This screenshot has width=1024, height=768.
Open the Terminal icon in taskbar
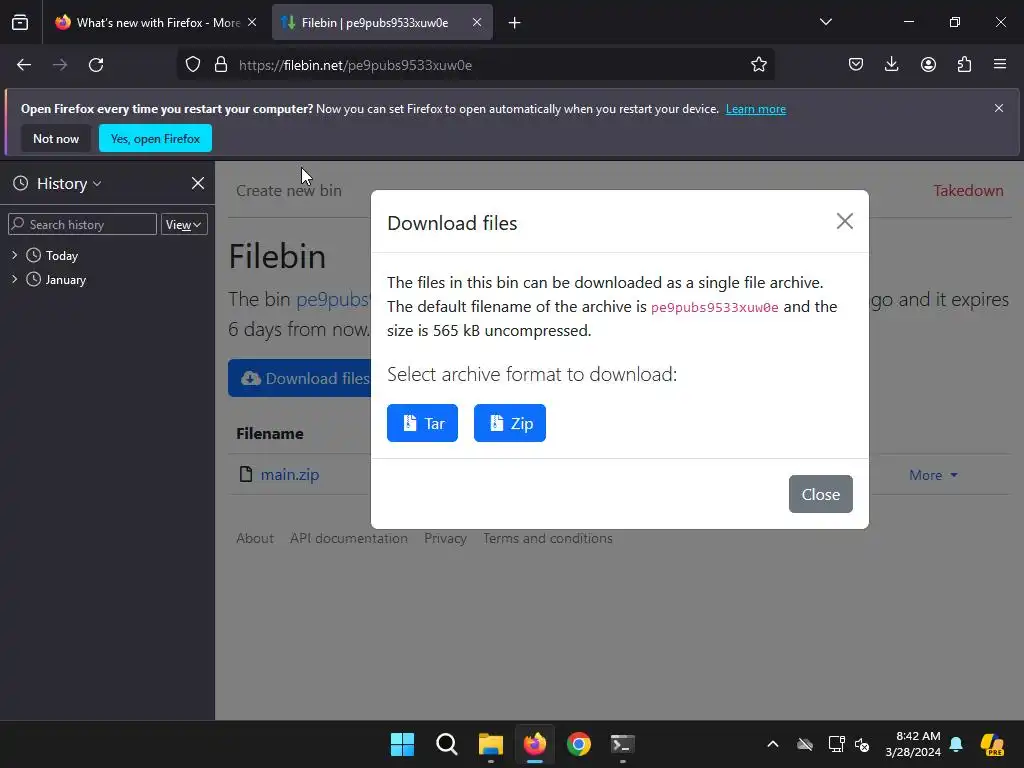(x=622, y=744)
